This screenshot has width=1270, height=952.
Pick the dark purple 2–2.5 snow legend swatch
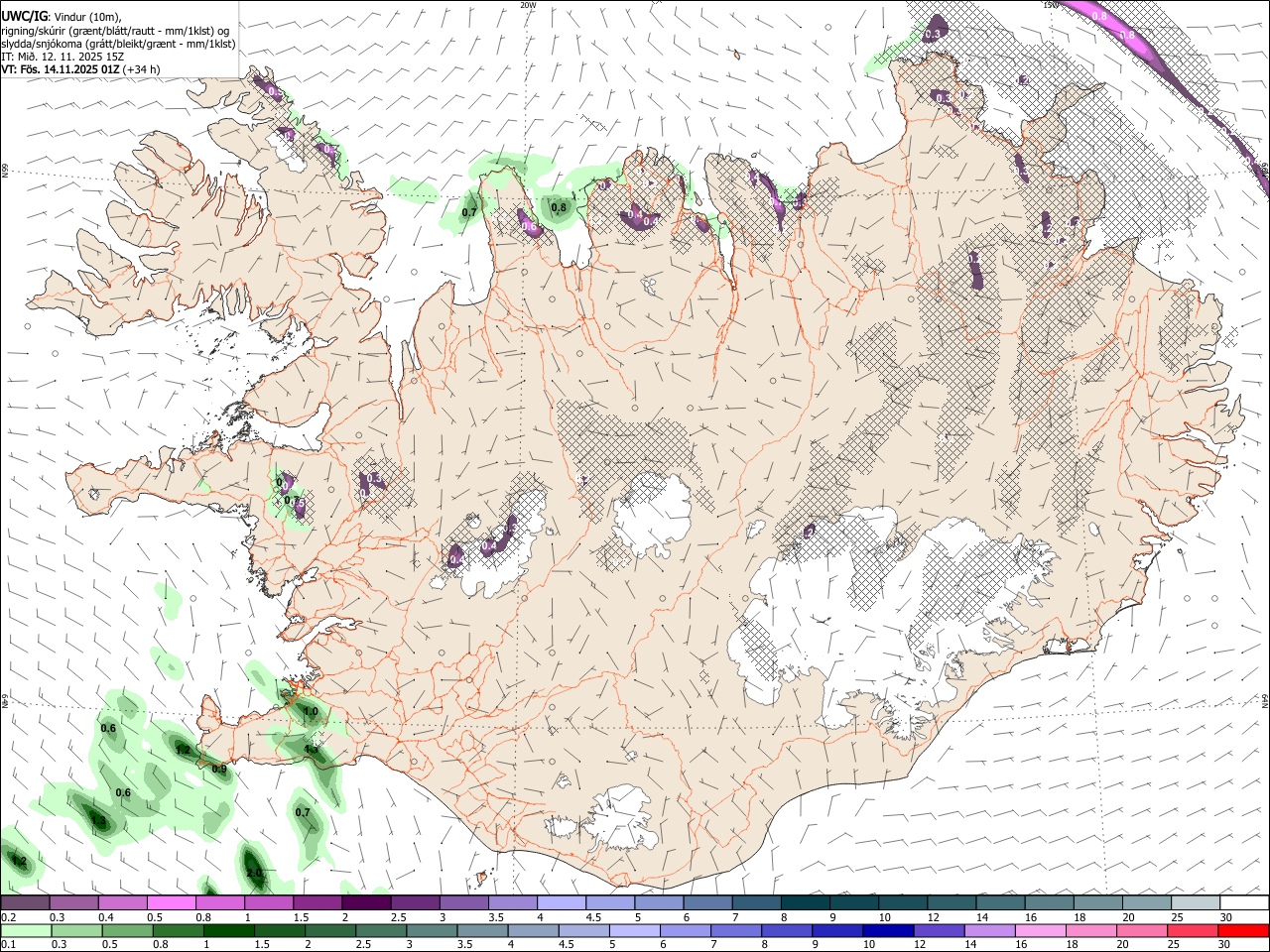pos(367,903)
